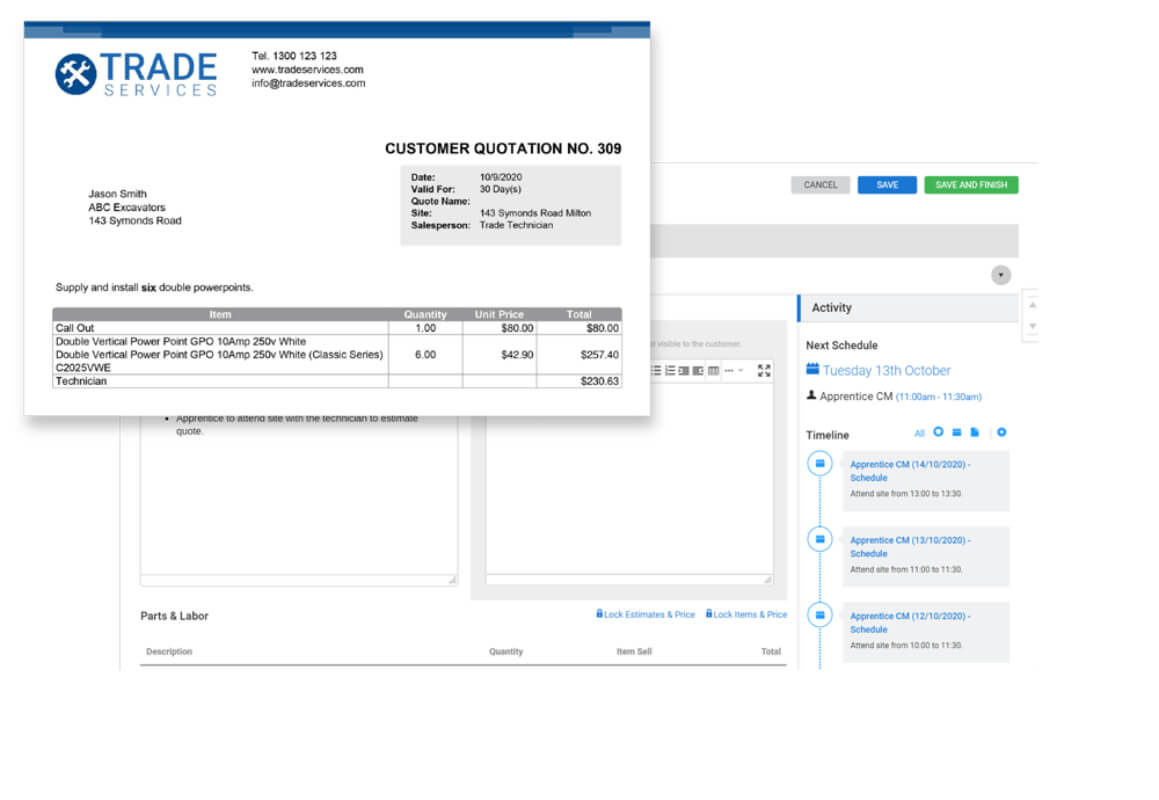Grab the resize handle of left notes area
The height and width of the screenshot is (800, 1159).
tap(452, 580)
